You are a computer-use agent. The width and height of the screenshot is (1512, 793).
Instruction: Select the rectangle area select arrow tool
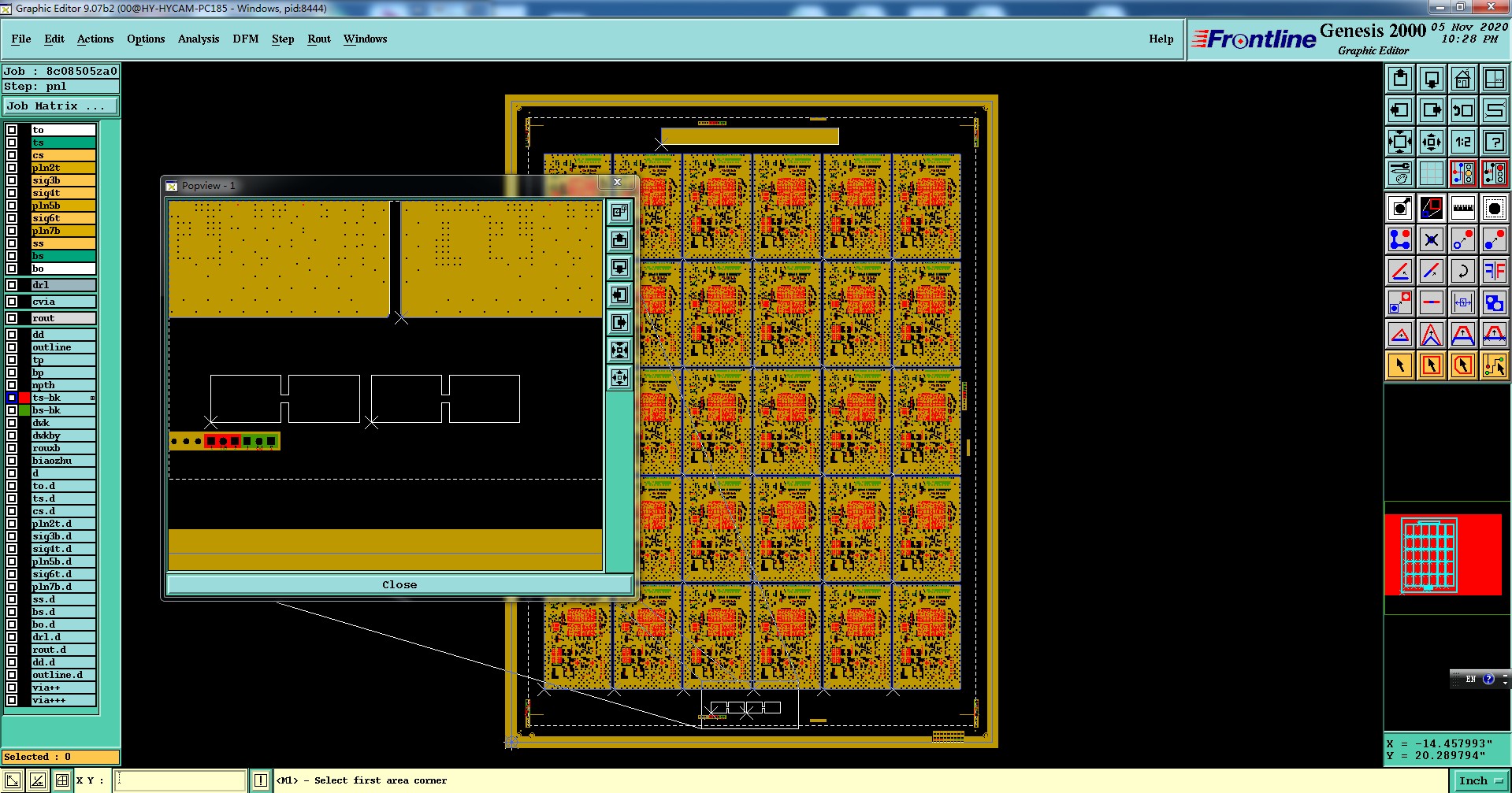[x=1432, y=365]
